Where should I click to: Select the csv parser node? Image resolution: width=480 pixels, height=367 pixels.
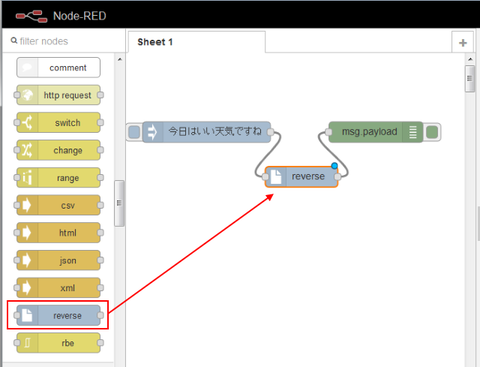(x=58, y=205)
